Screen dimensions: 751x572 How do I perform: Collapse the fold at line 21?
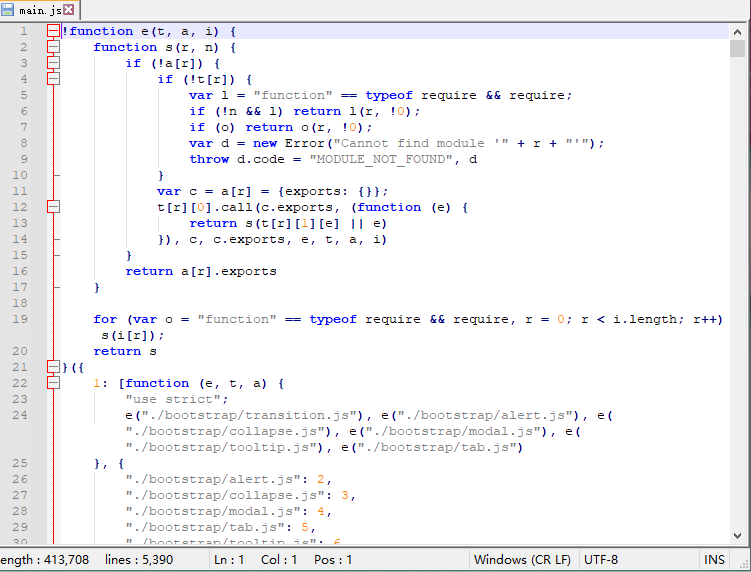point(53,367)
